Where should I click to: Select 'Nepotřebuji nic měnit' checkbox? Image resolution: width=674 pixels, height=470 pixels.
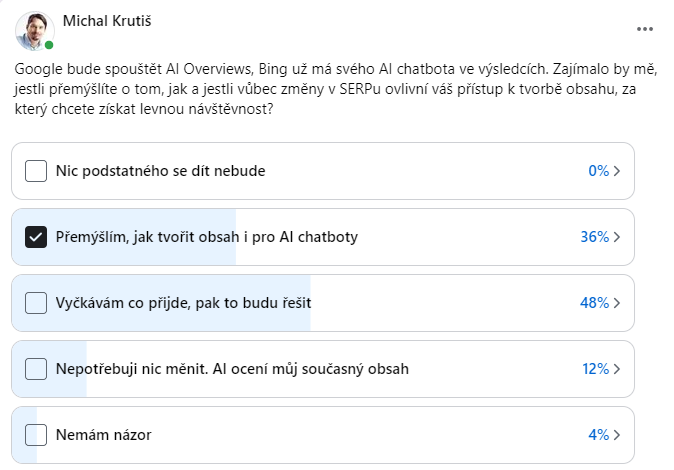(36, 369)
